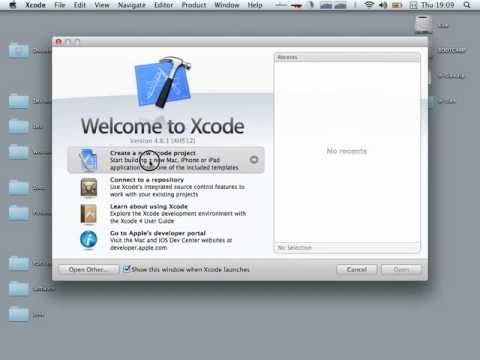Screen dimensions: 480x360
Task: Click the No Selection status text
Action: 295,248
